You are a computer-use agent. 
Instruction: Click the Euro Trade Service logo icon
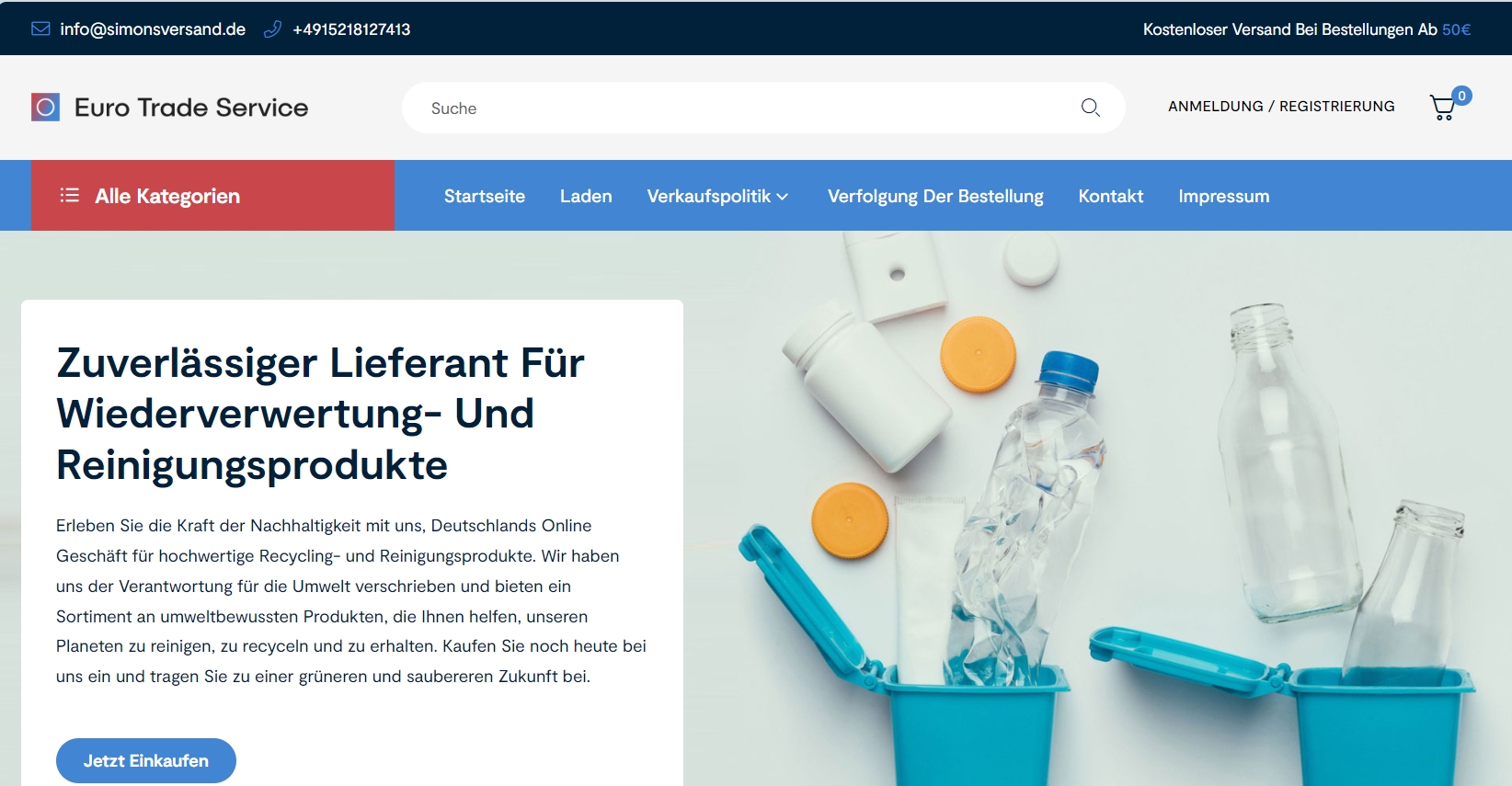(x=45, y=108)
